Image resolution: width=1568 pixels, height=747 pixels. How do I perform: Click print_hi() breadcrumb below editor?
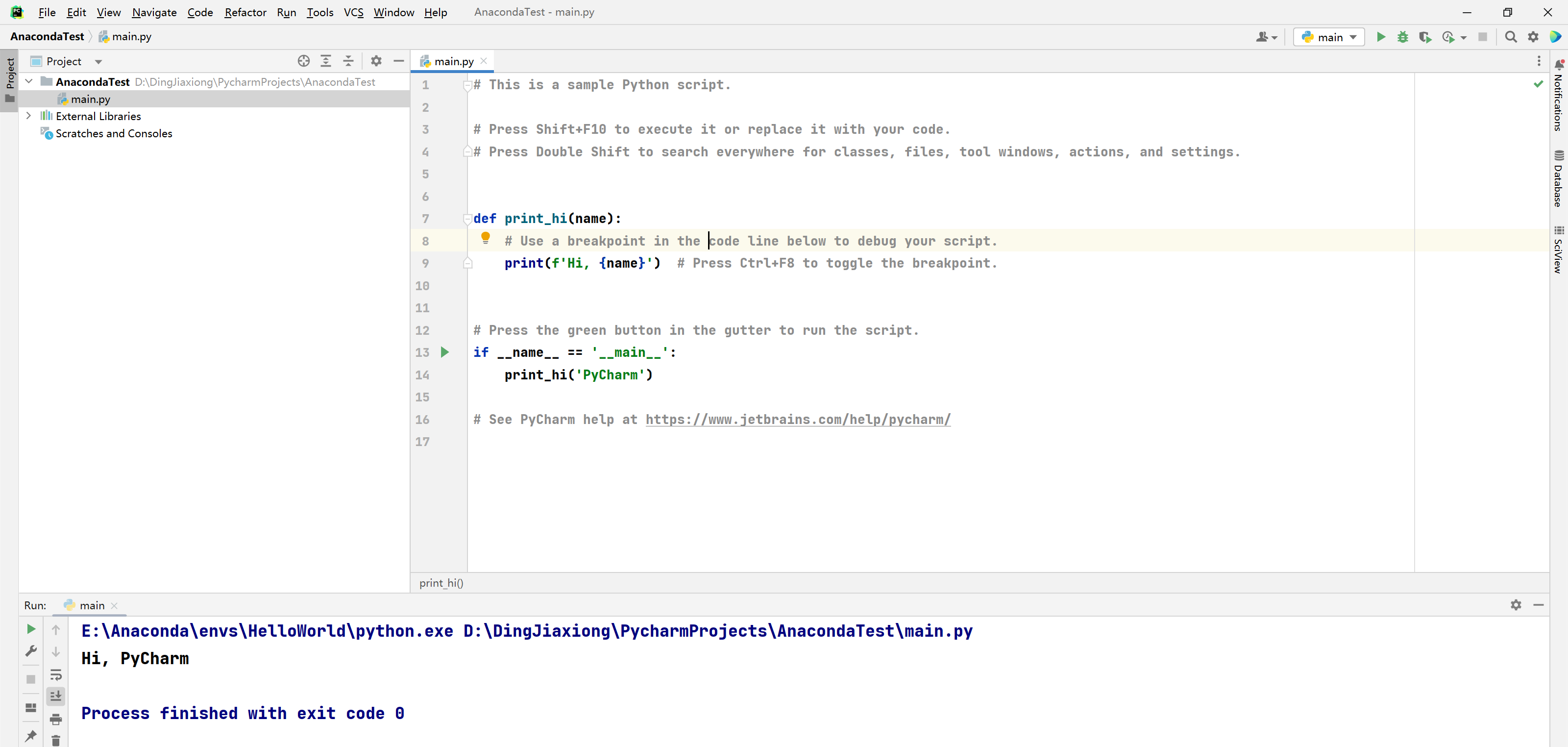[441, 583]
